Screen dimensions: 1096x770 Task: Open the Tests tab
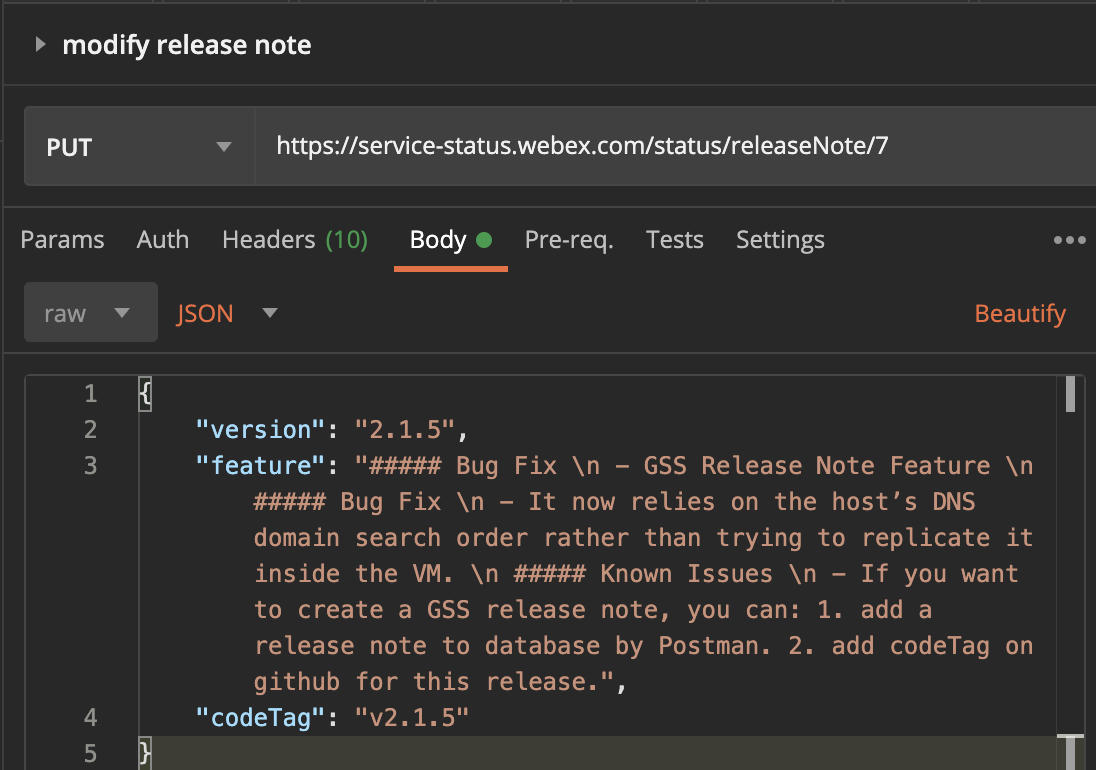coord(675,240)
